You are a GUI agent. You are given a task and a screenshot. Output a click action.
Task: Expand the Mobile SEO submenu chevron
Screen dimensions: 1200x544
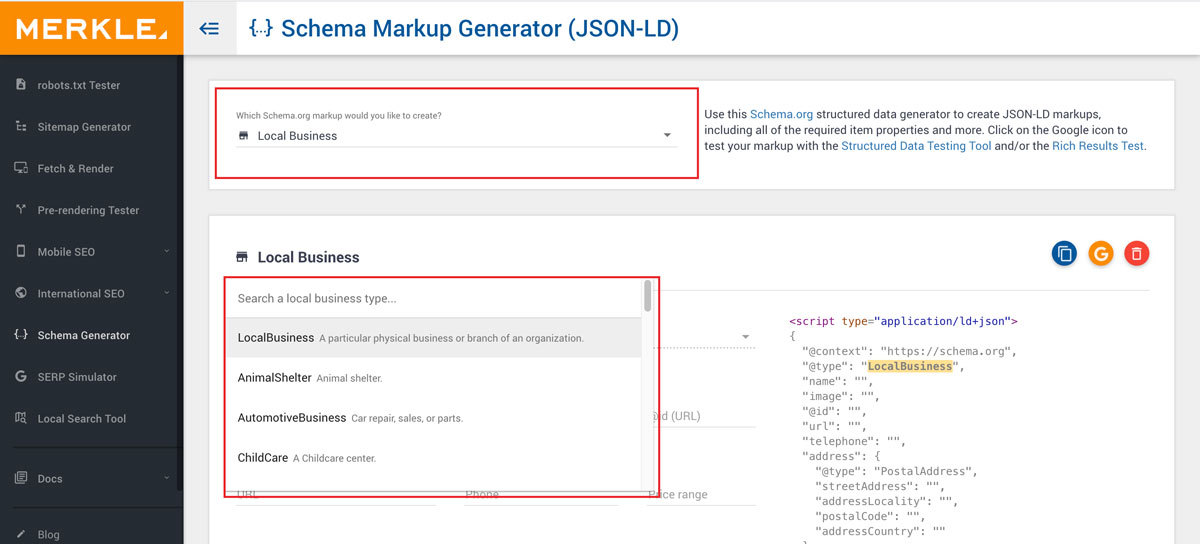[x=167, y=252]
